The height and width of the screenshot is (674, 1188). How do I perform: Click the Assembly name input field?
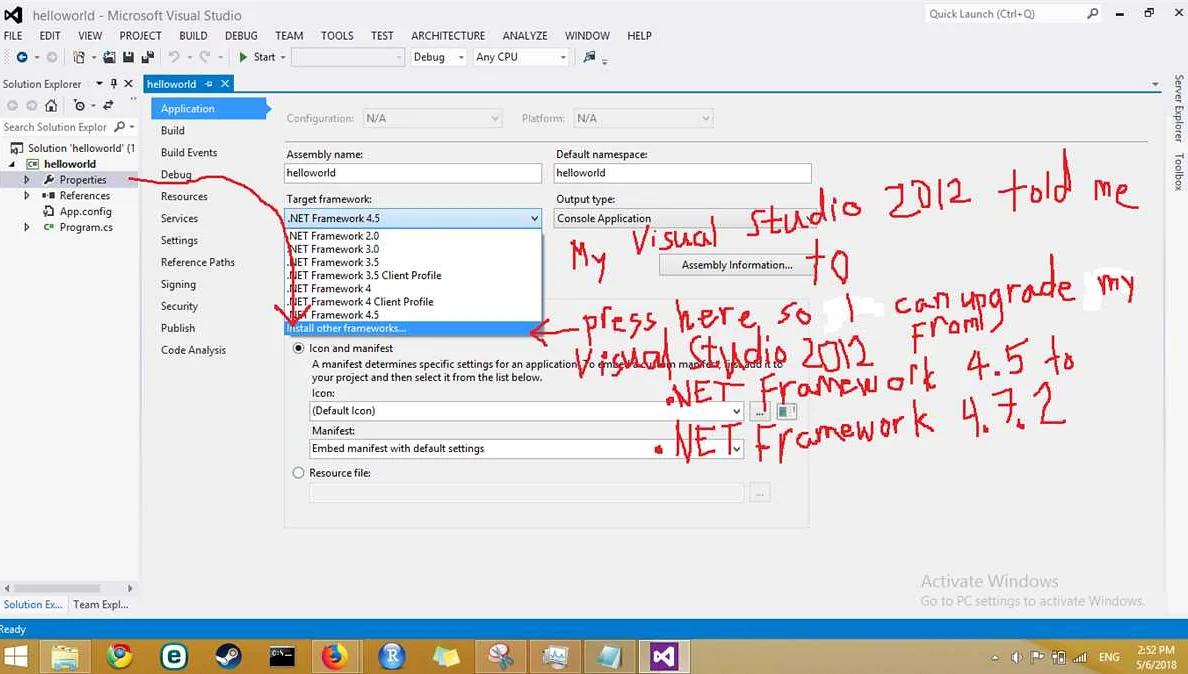(413, 173)
